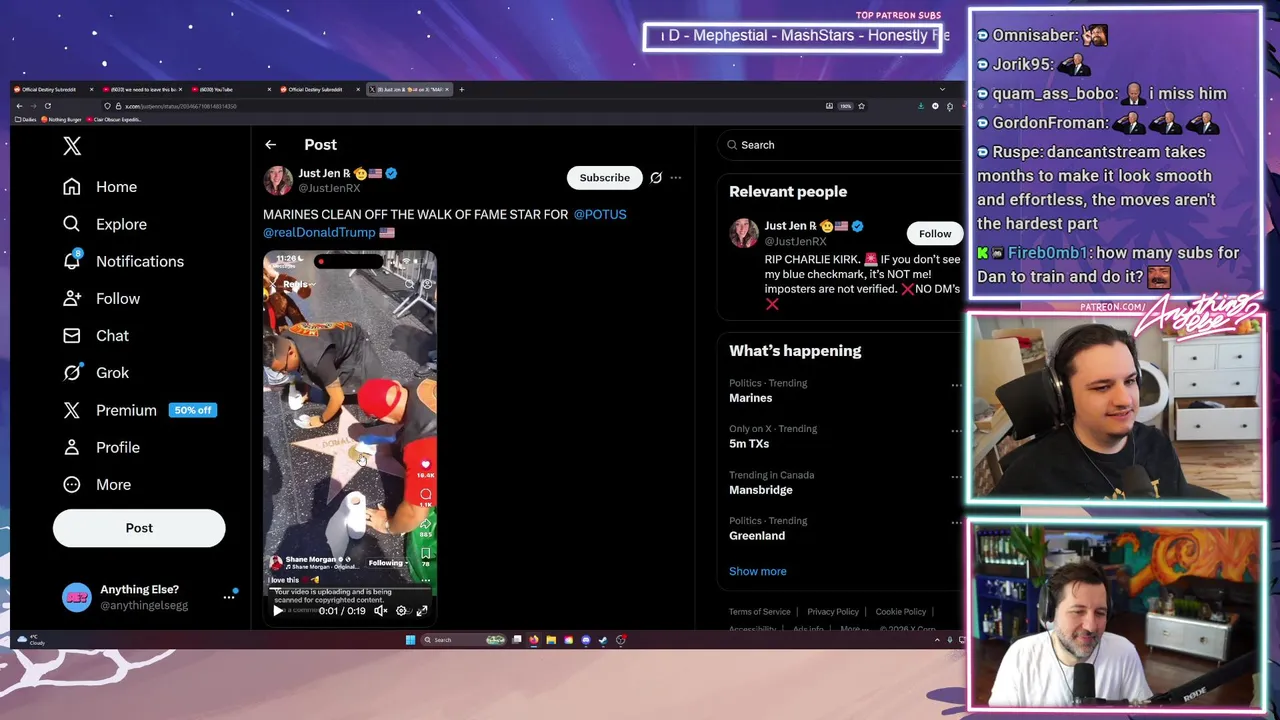1280x720 pixels.
Task: Expand the video to fullscreen
Action: pos(422,611)
